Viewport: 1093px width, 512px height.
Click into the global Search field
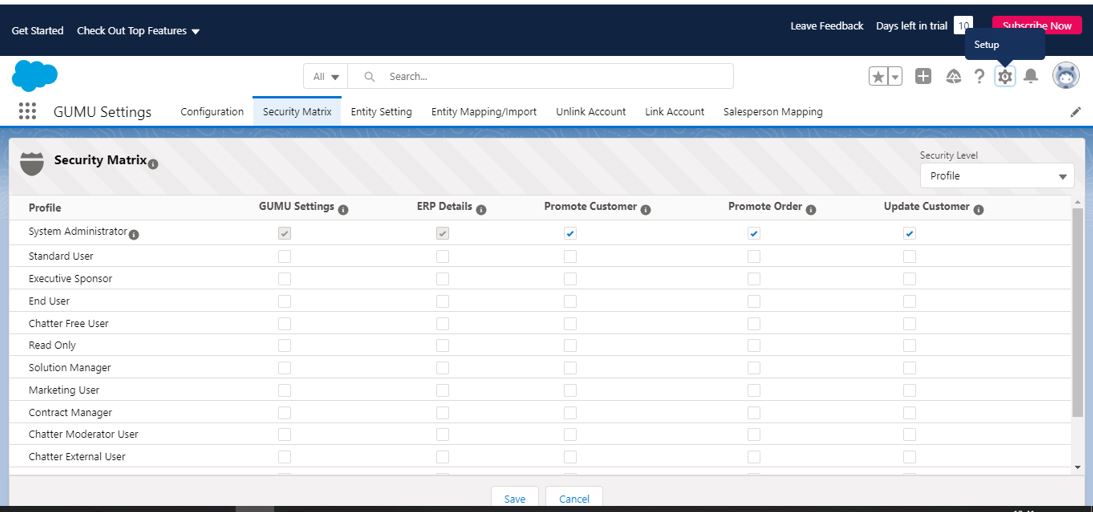tap(540, 77)
